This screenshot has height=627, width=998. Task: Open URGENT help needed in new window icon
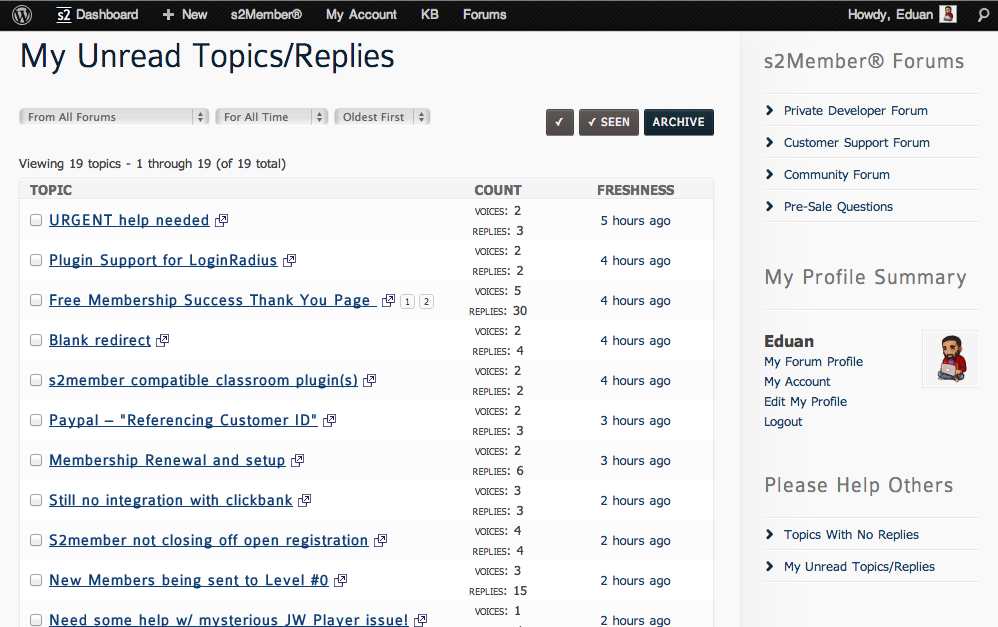tap(221, 220)
